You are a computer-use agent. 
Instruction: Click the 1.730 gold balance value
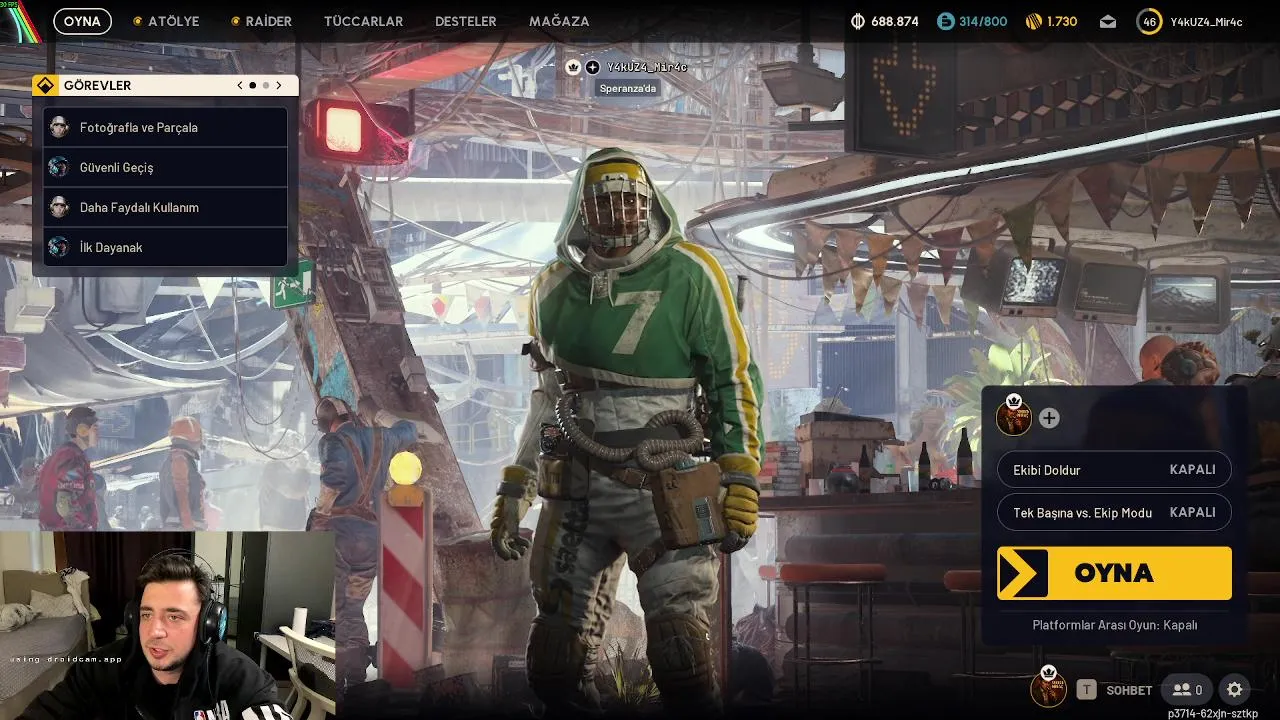pyautogui.click(x=1062, y=21)
